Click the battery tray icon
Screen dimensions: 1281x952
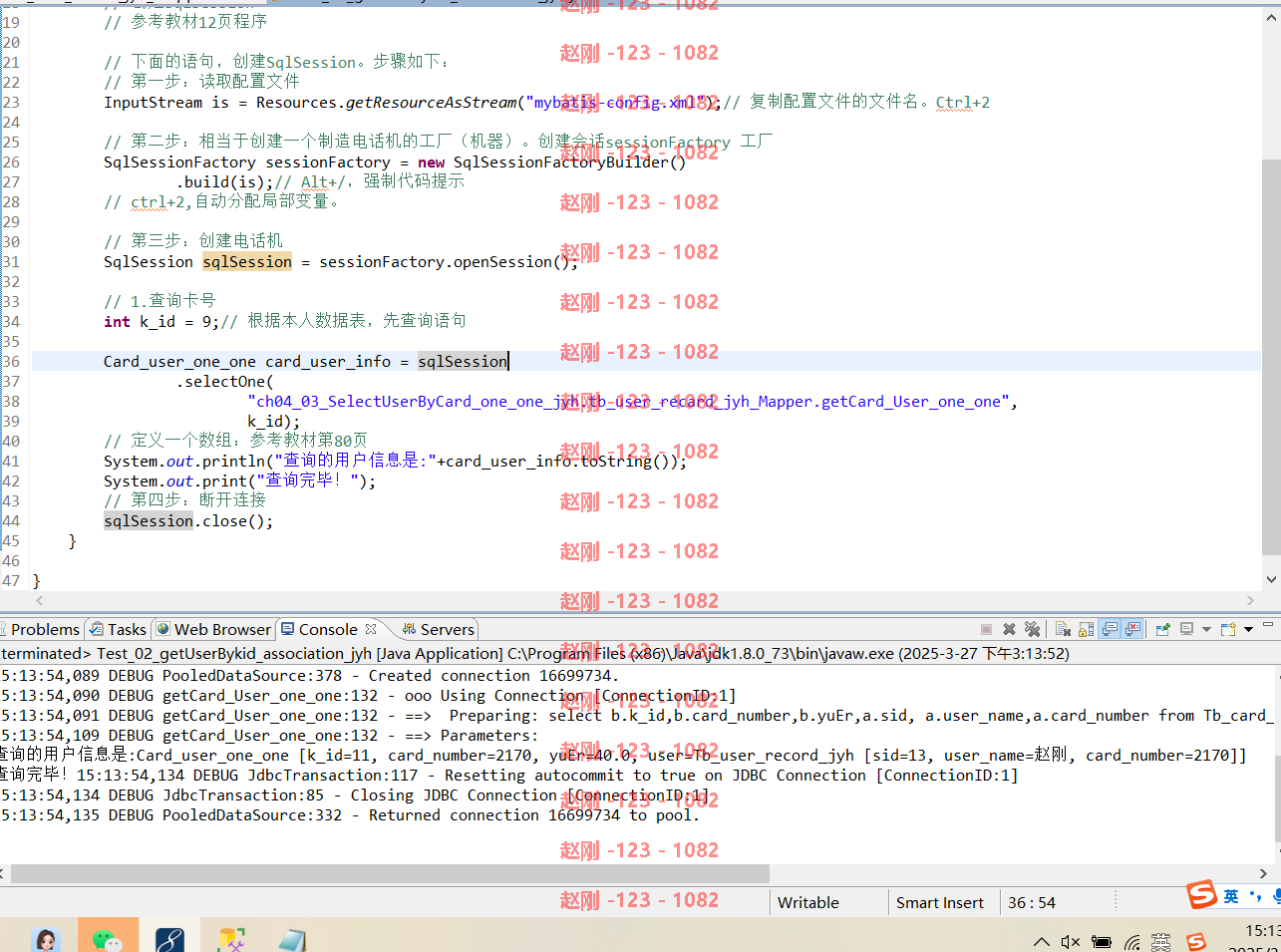point(1102,942)
